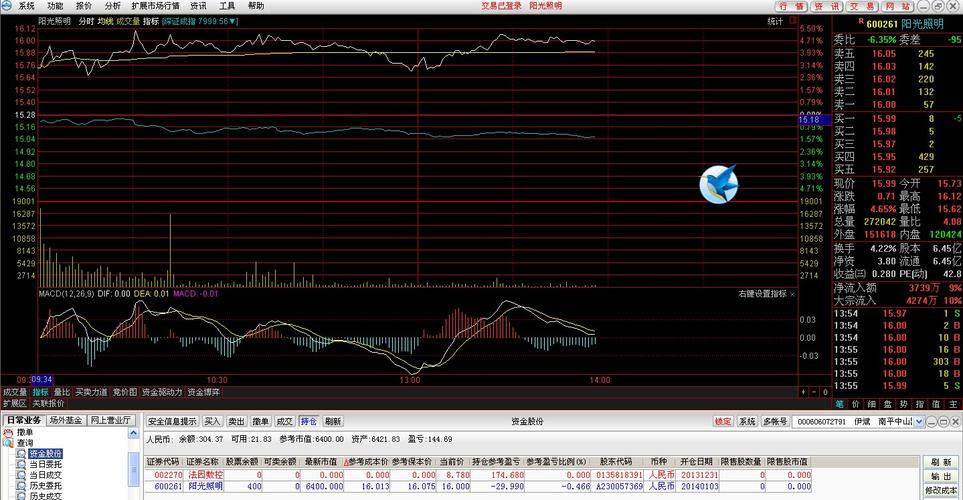Switch to the 竞价图 chart tab
Viewport: 963px width, 500px height.
(x=125, y=392)
